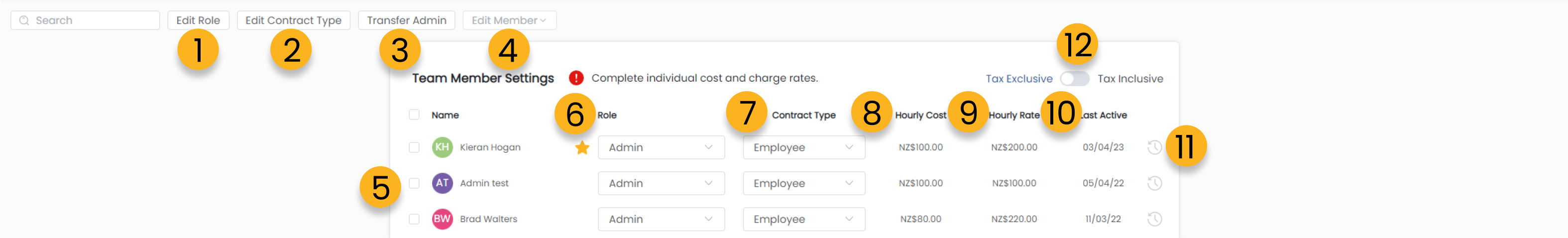Open Admin test's activity history icon
This screenshot has height=238, width=1568.
tap(1154, 183)
